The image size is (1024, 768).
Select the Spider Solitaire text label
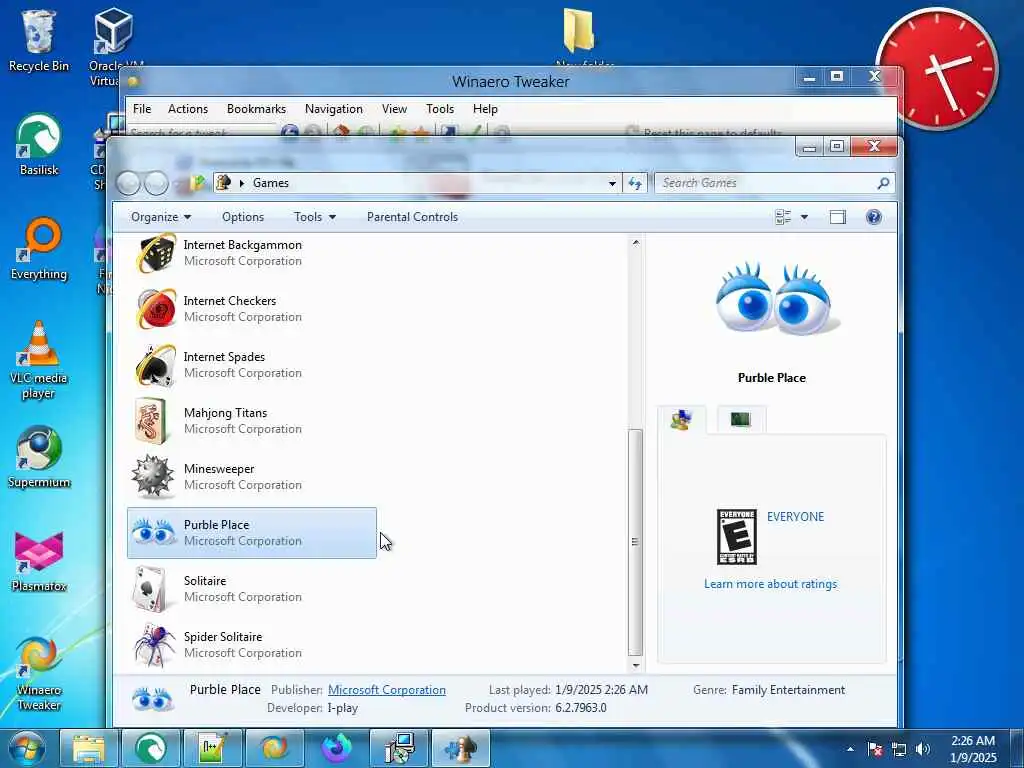223,637
